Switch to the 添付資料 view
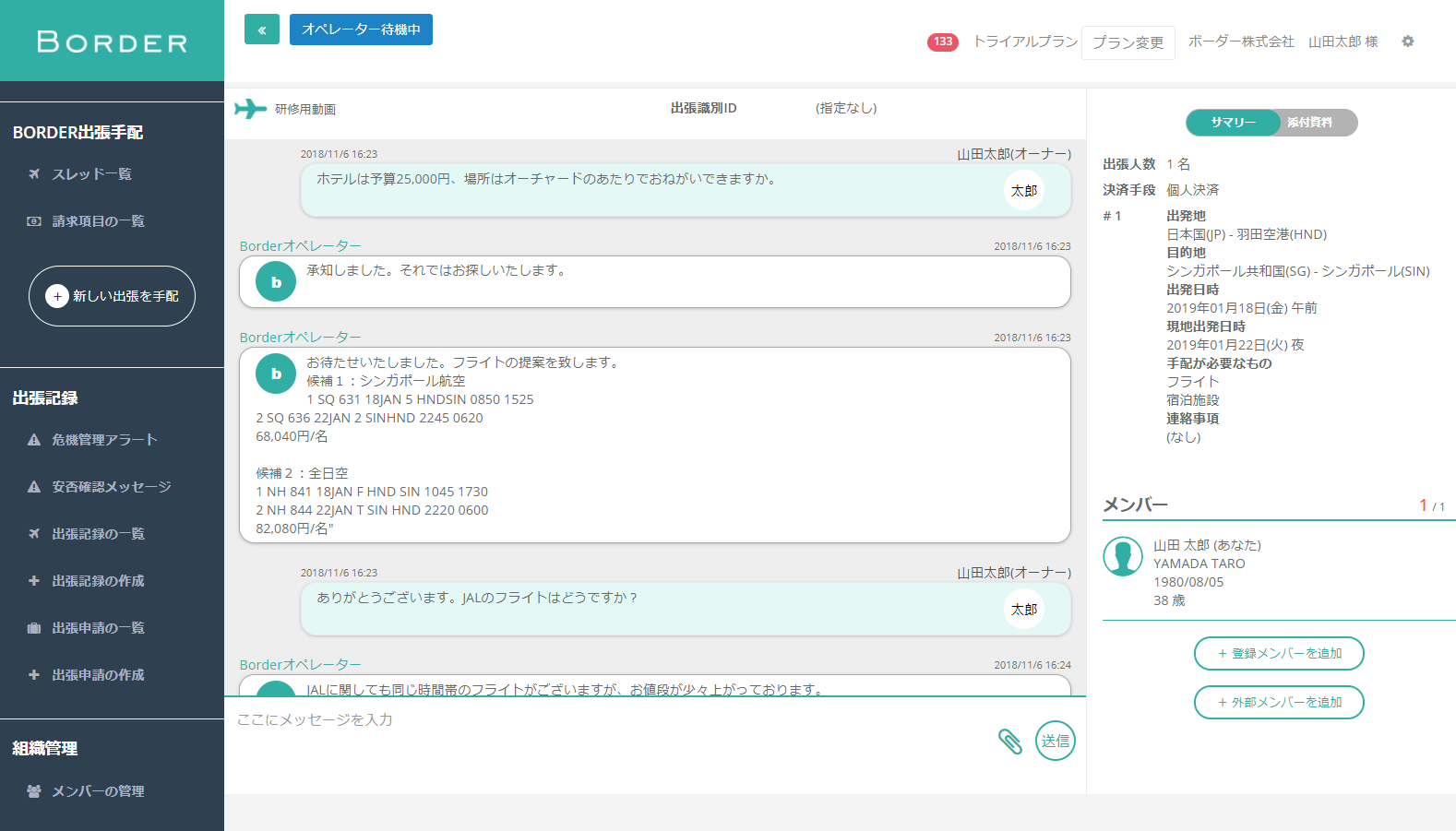This screenshot has width=1456, height=831. (1310, 123)
